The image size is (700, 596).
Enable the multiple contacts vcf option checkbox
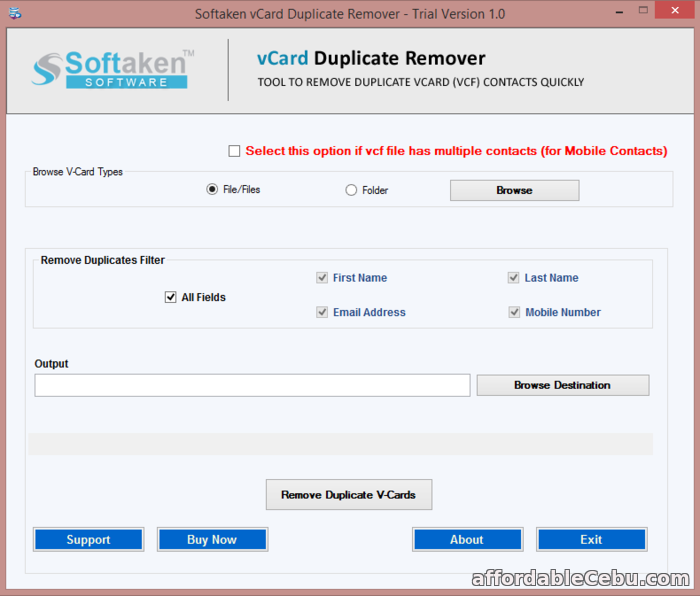tap(234, 151)
